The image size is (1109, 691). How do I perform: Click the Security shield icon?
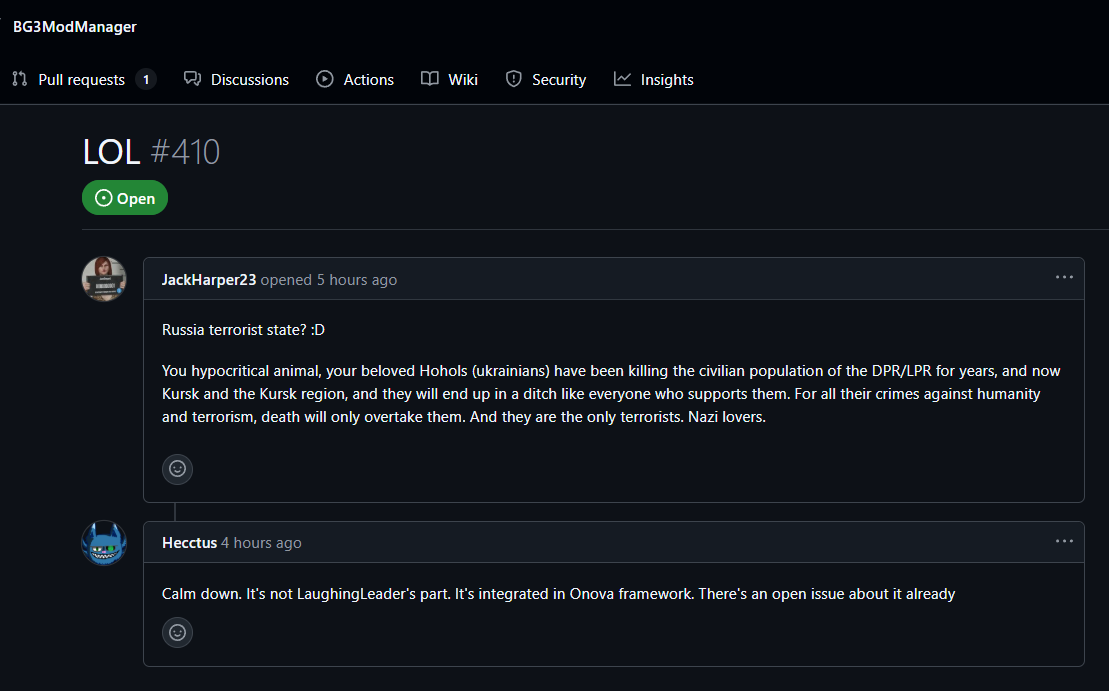coord(513,79)
